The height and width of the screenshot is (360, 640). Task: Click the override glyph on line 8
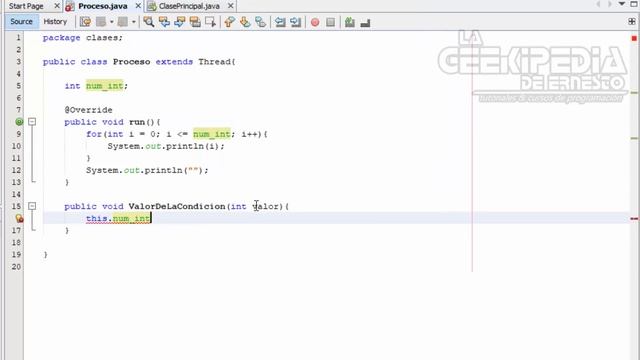click(19, 122)
